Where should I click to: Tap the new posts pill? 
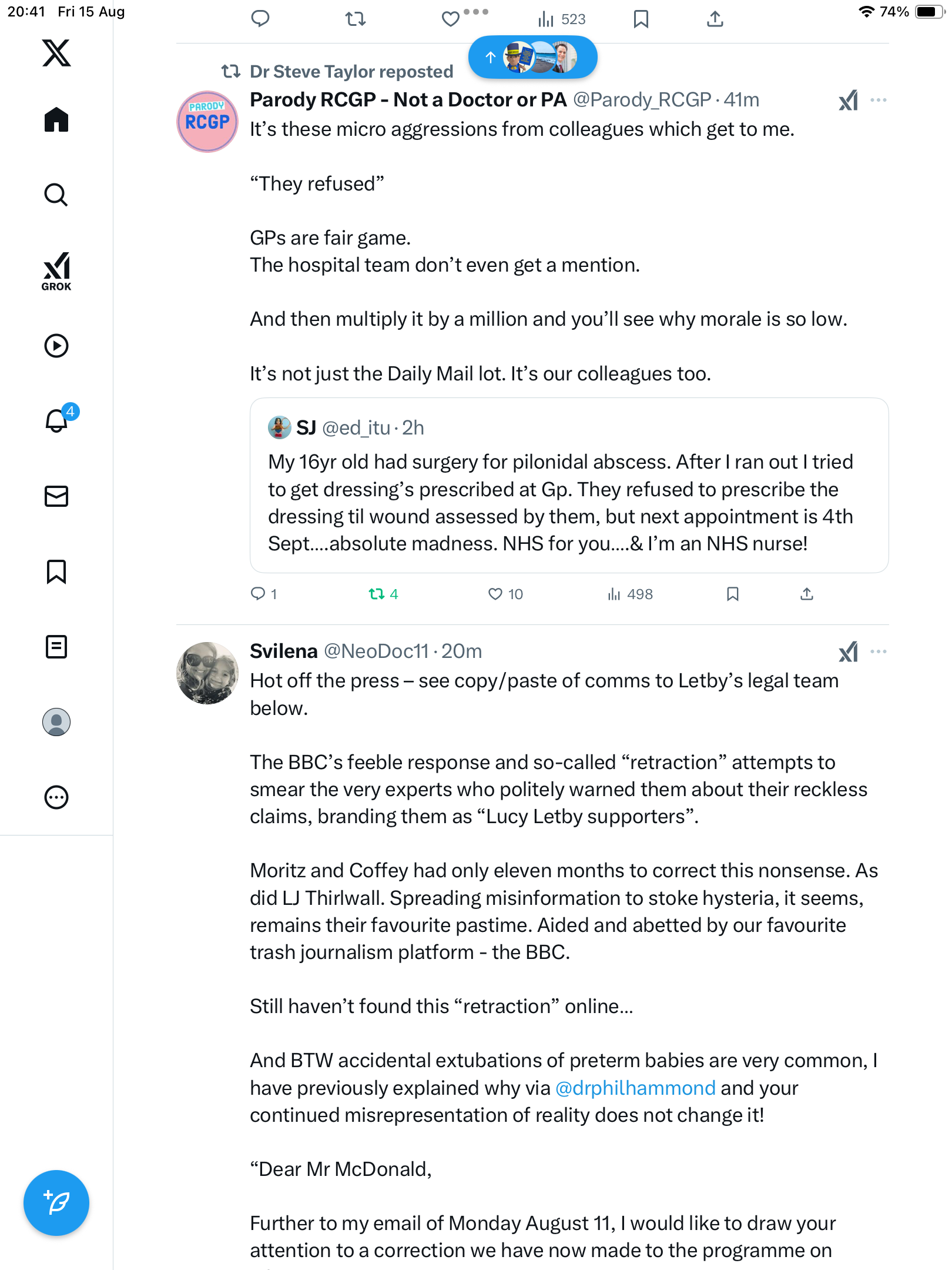pyautogui.click(x=532, y=57)
